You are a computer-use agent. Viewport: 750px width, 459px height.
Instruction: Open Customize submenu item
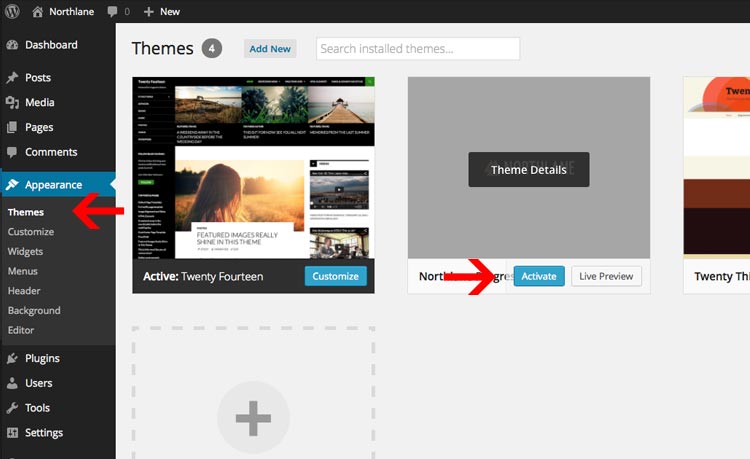31,232
